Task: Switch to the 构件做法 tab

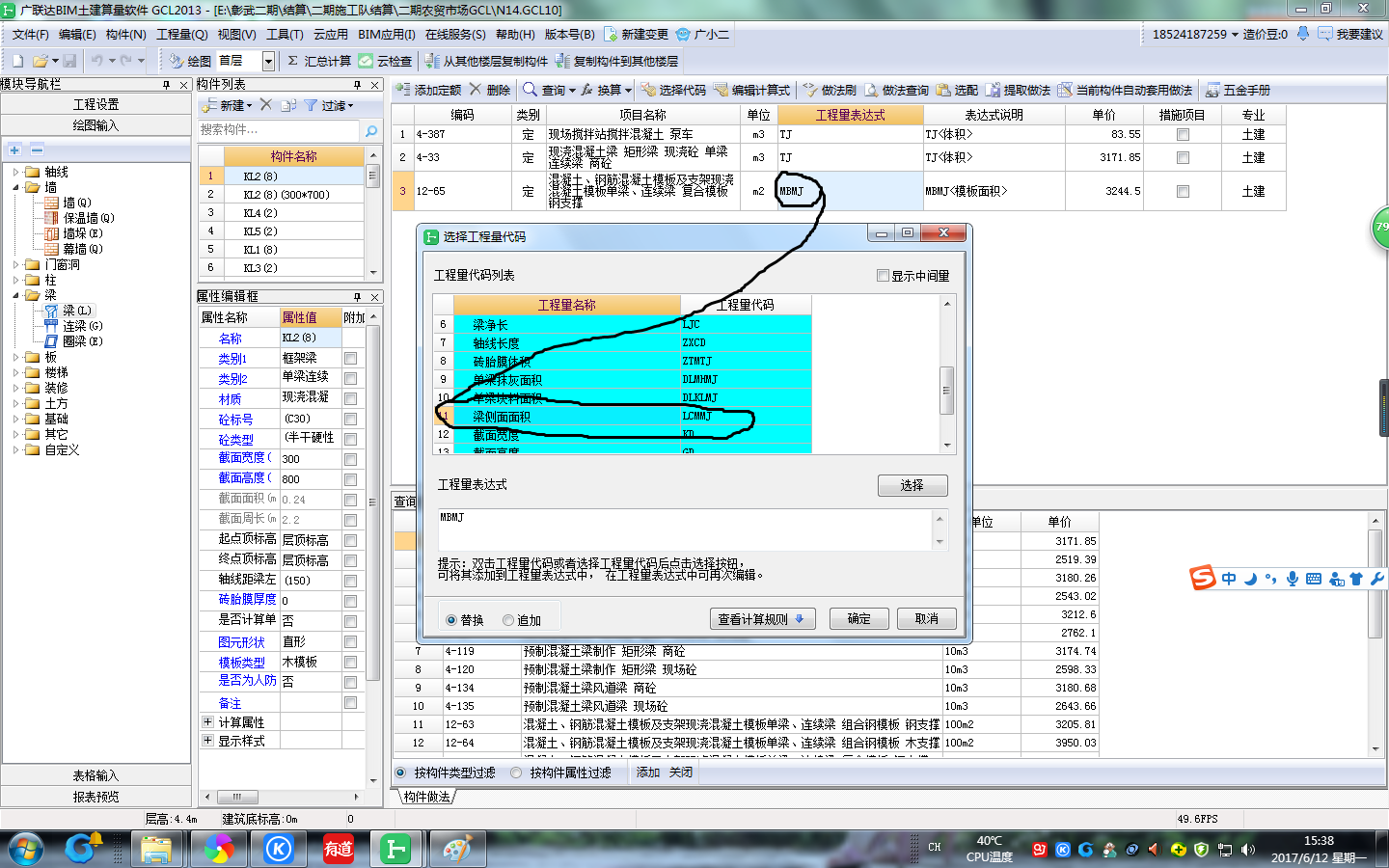Action: 426,797
